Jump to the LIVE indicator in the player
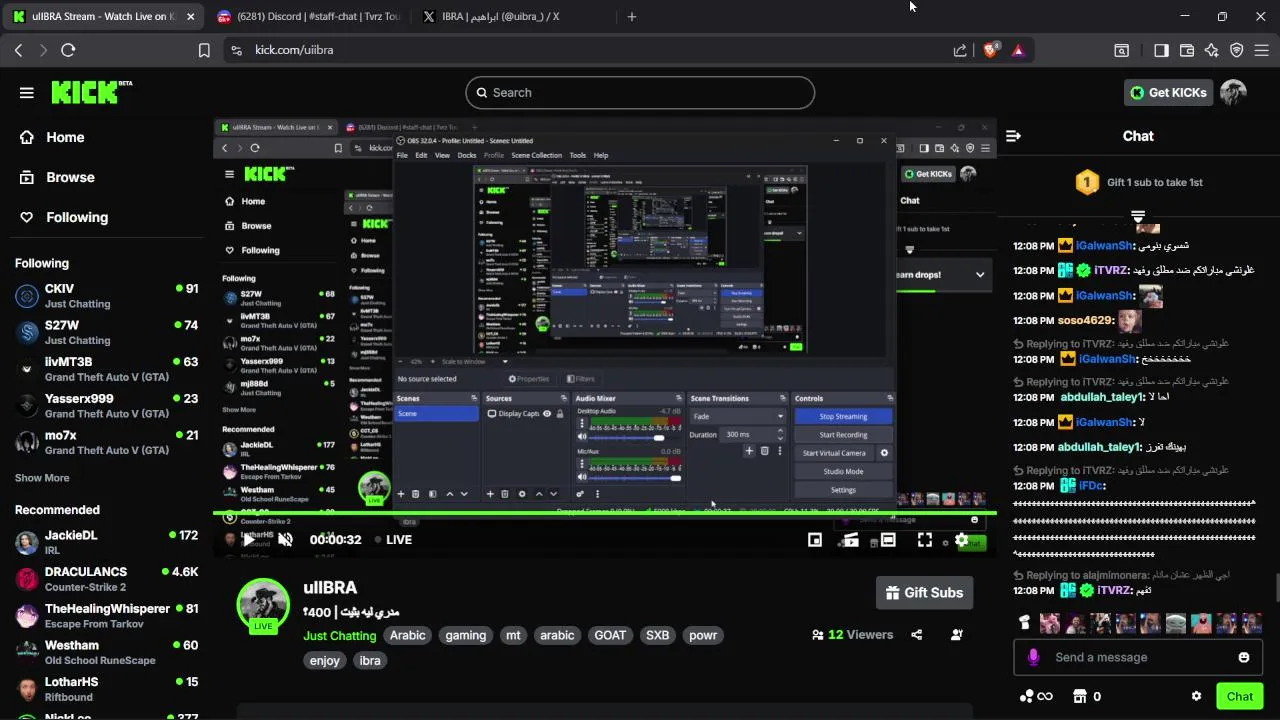This screenshot has height=720, width=1280. pos(393,540)
